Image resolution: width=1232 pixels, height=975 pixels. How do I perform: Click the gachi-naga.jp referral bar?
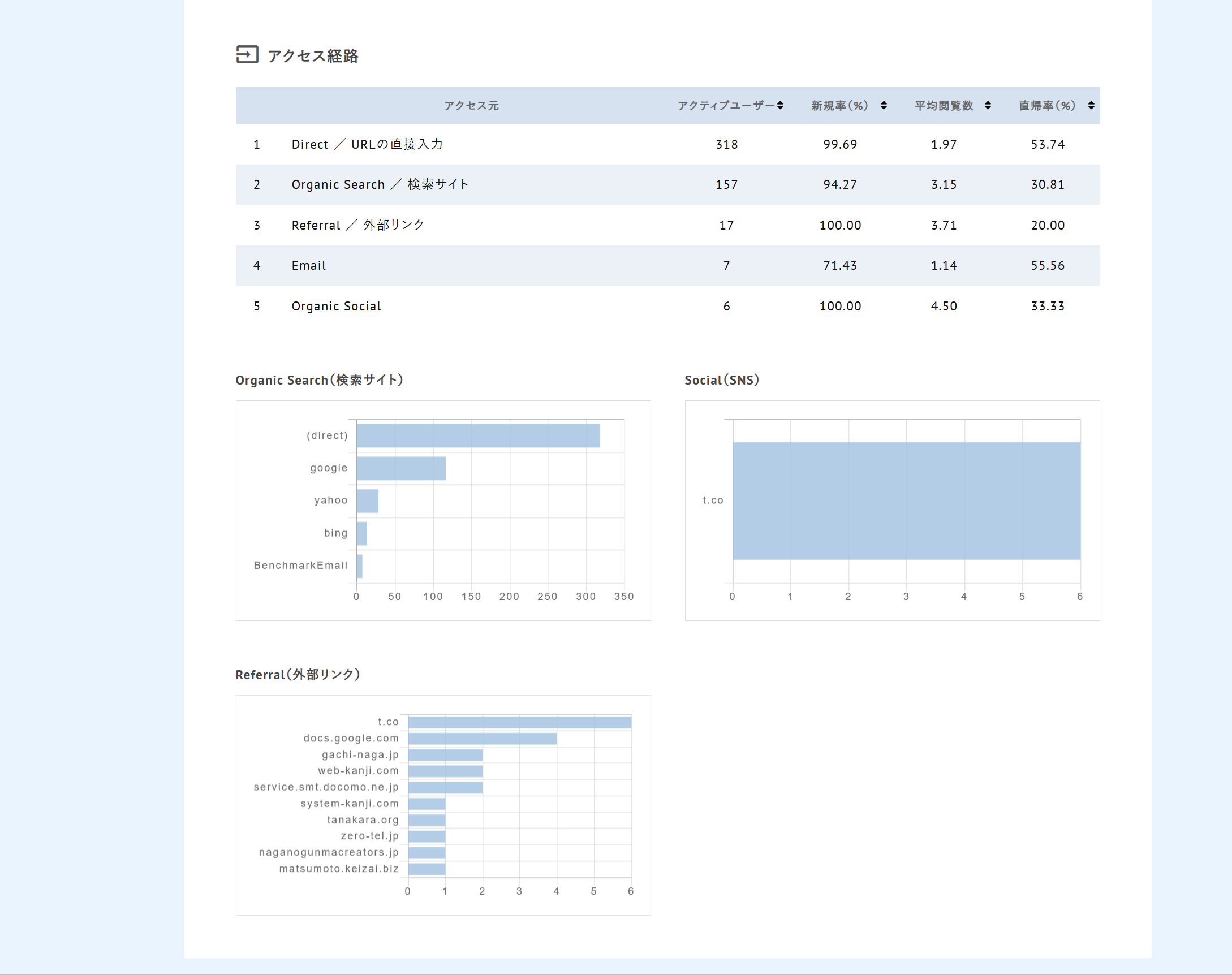coord(445,755)
